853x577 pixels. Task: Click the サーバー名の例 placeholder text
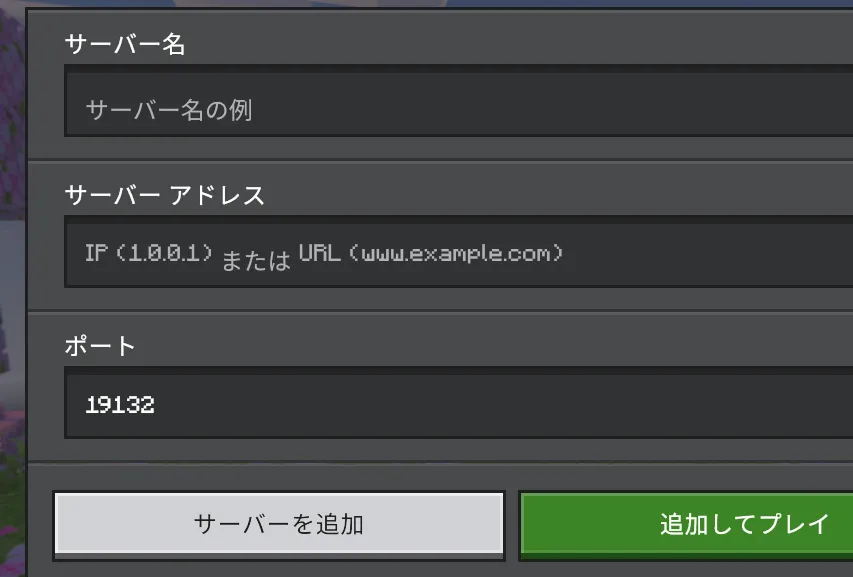[169, 110]
